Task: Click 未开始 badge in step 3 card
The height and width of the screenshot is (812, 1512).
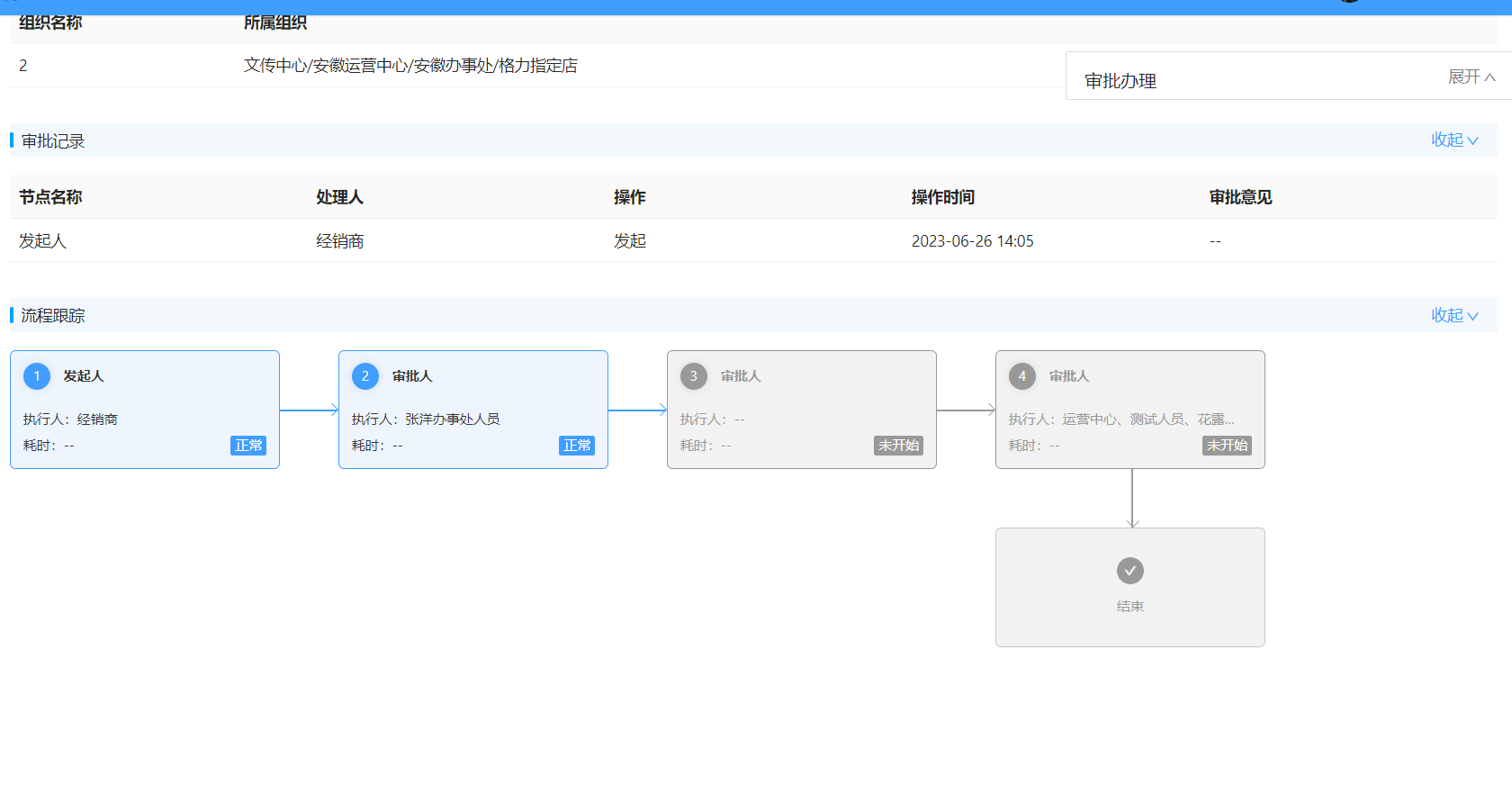Action: pos(898,446)
